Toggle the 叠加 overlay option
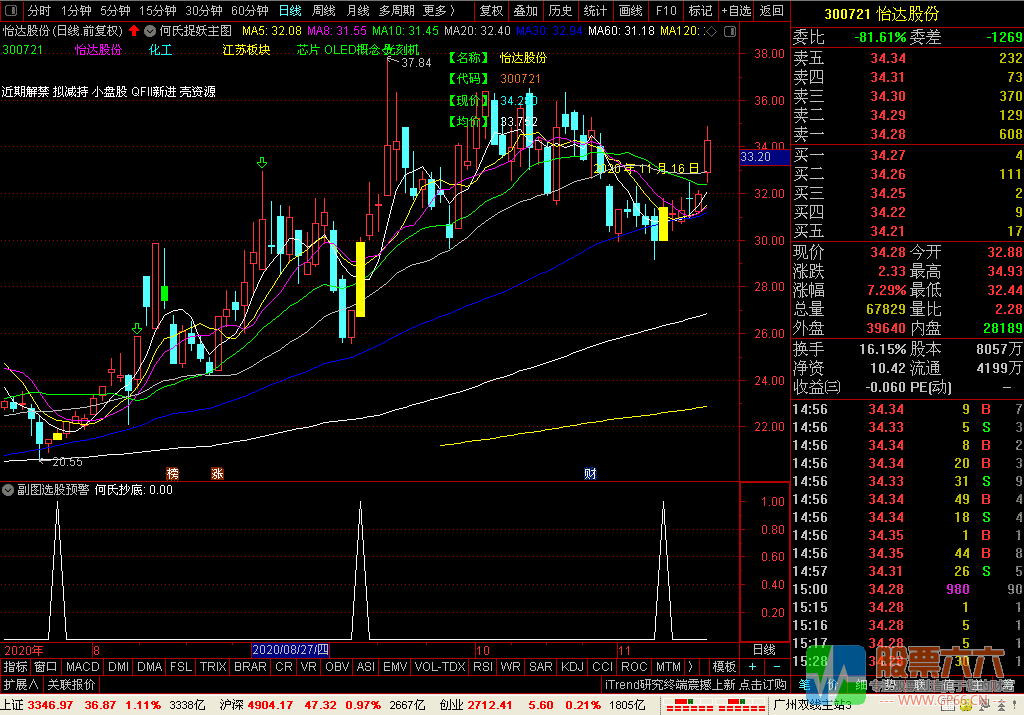 (x=525, y=11)
